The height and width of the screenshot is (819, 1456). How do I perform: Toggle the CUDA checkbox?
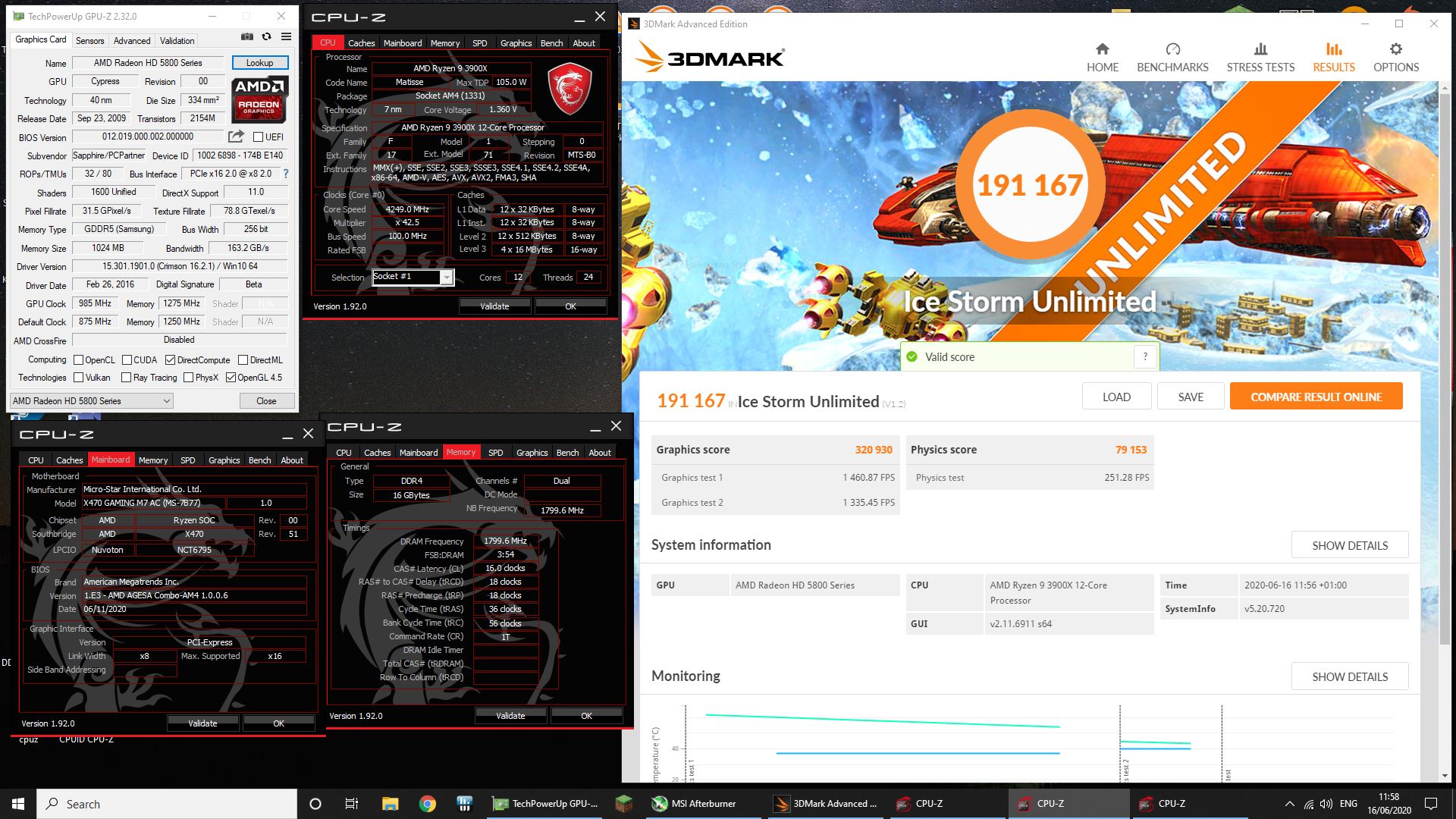point(127,360)
